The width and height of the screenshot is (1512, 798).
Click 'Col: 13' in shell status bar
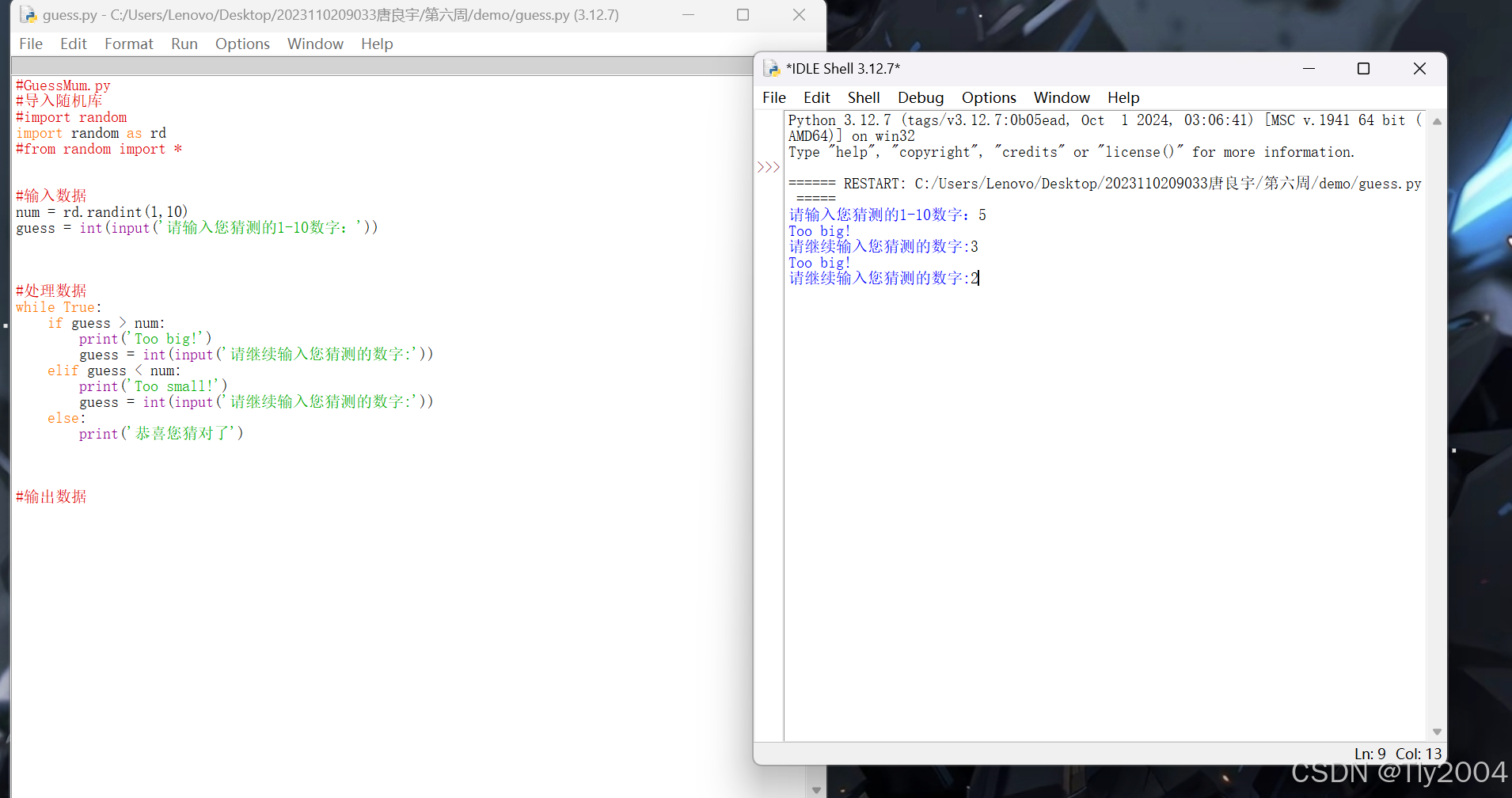pyautogui.click(x=1419, y=754)
